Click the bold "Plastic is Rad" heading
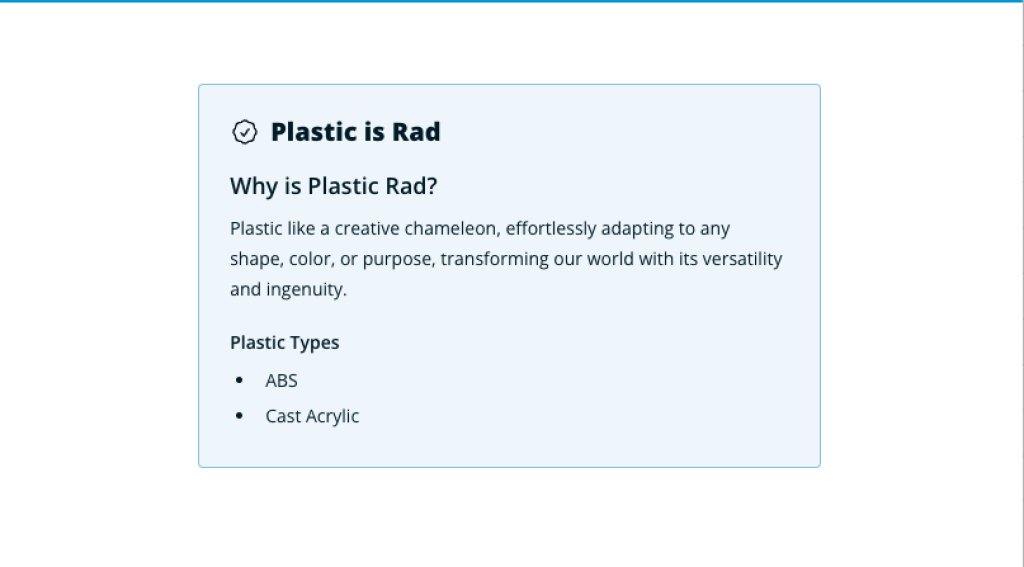Viewport: 1024px width, 567px height. click(x=355, y=132)
